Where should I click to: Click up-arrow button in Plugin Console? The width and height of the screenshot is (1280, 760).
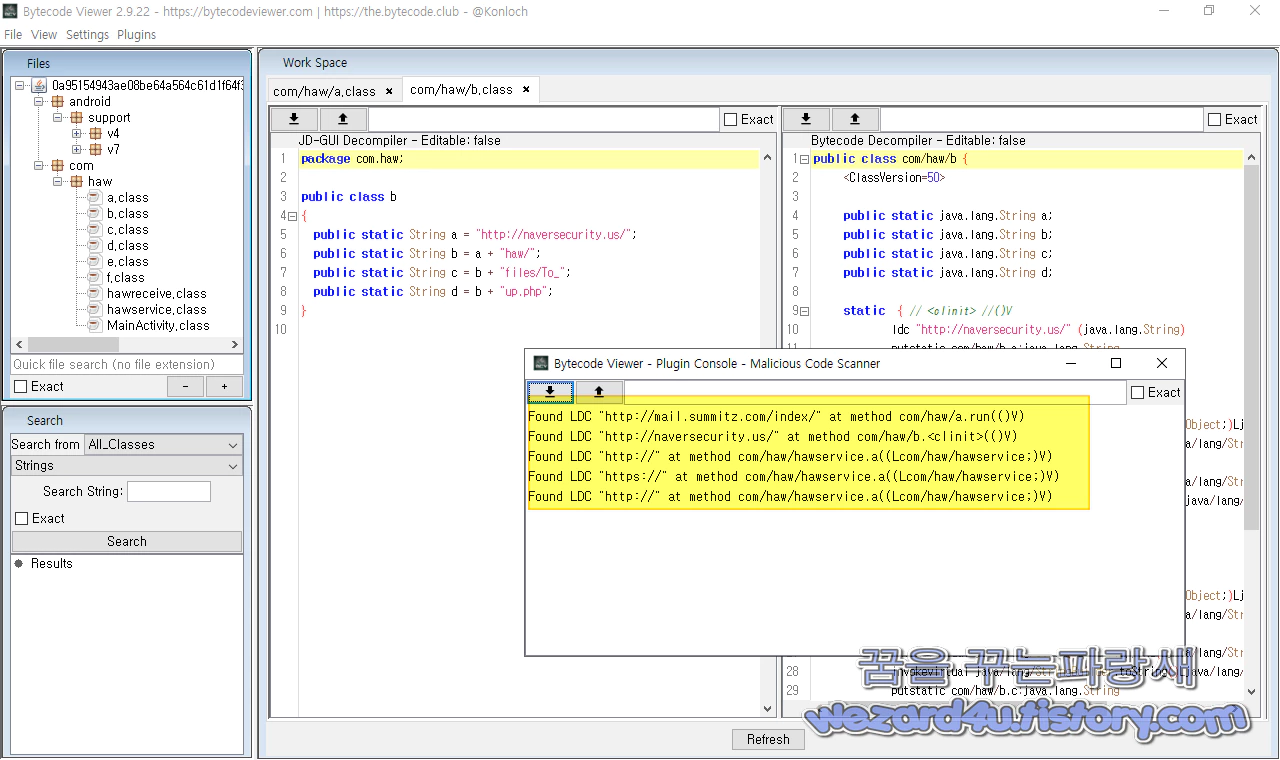pyautogui.click(x=599, y=392)
